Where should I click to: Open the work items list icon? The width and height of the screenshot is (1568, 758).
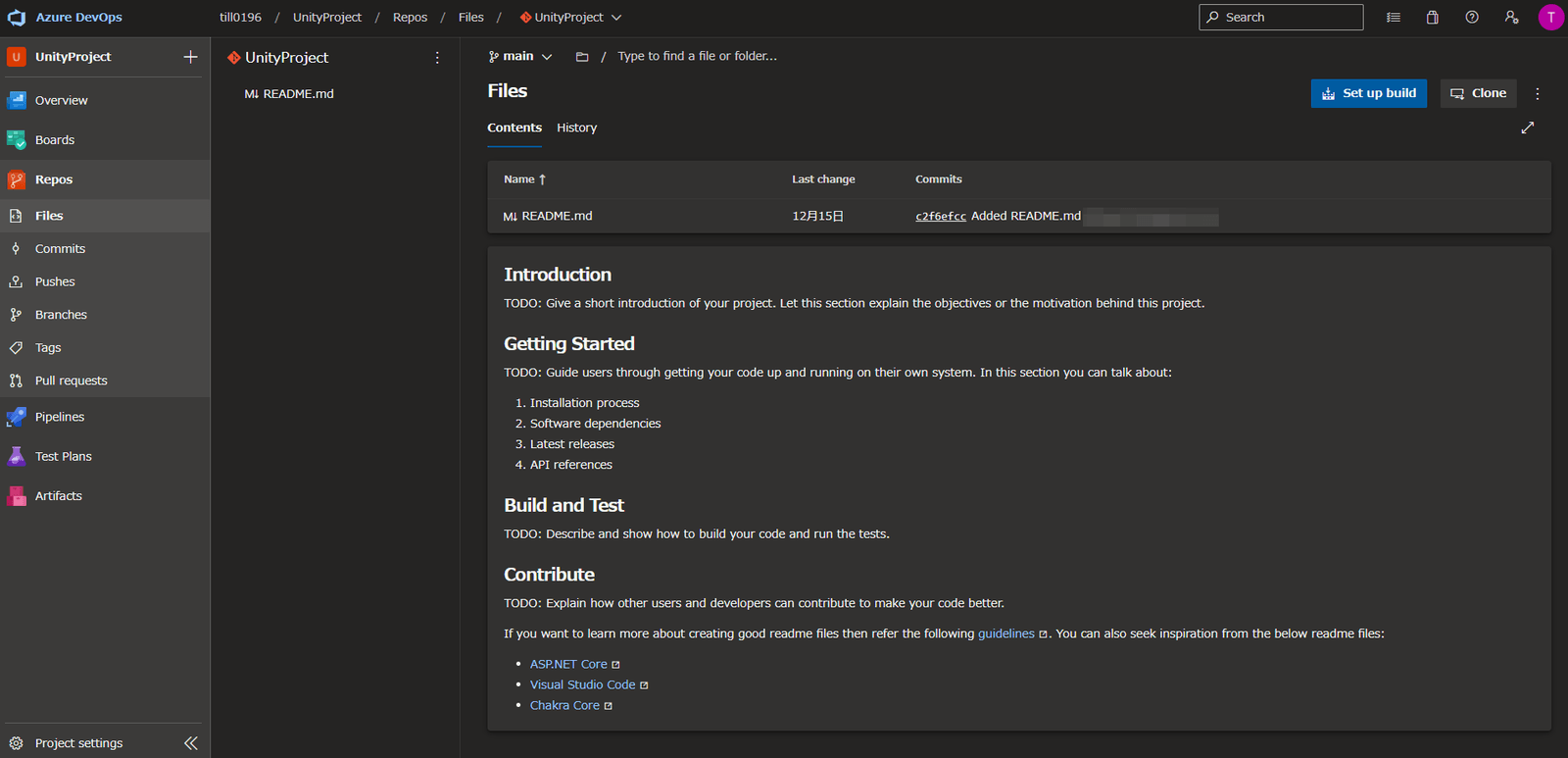pos(1393,18)
